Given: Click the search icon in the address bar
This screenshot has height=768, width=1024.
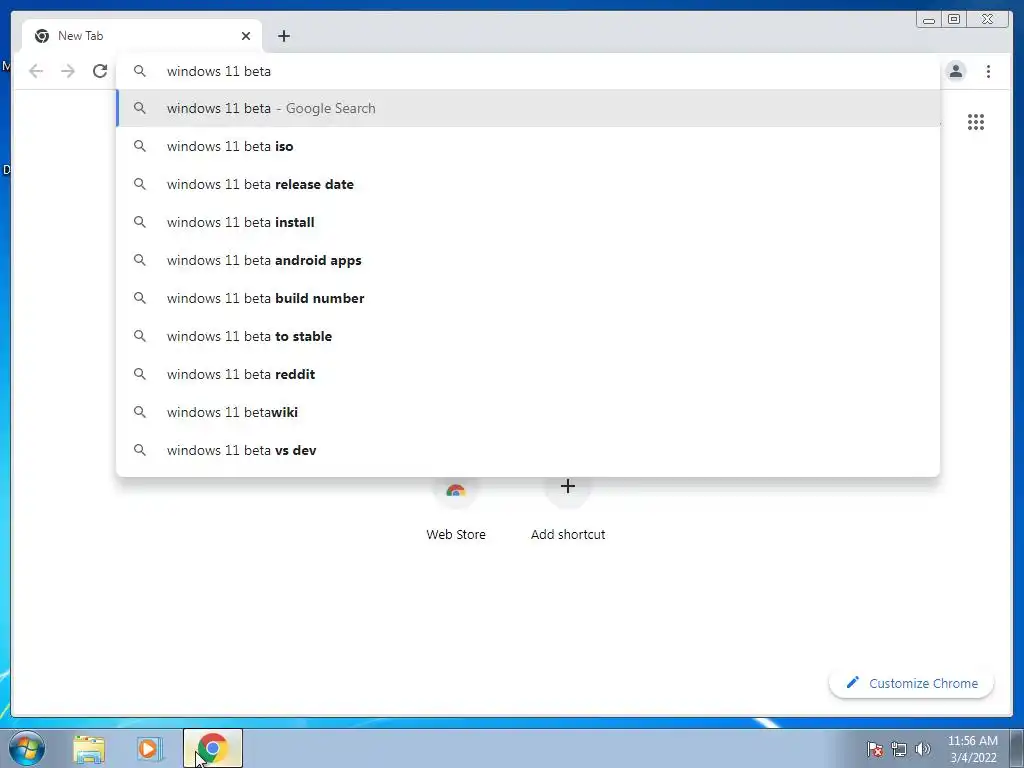Looking at the screenshot, I should [x=140, y=71].
